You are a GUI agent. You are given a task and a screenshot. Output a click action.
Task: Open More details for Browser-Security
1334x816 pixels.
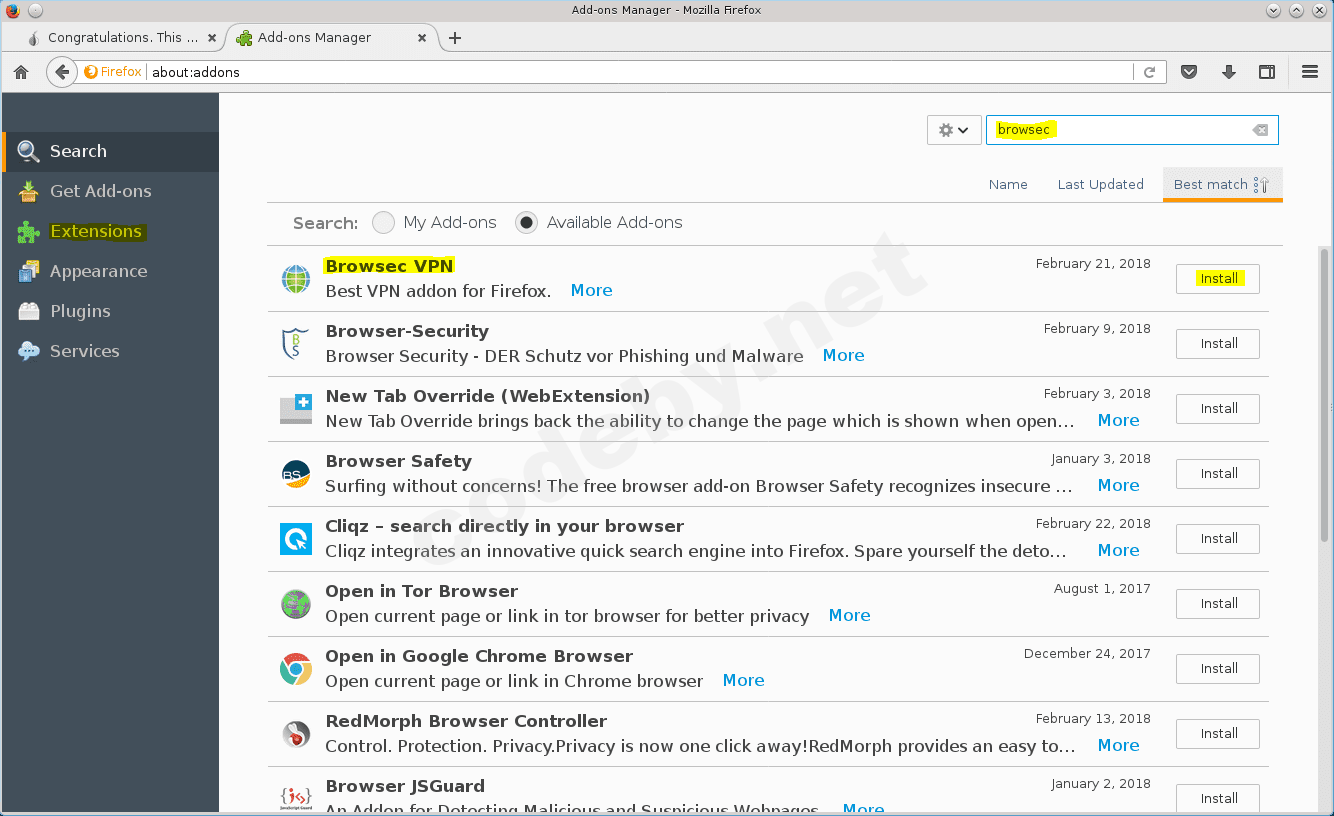843,355
